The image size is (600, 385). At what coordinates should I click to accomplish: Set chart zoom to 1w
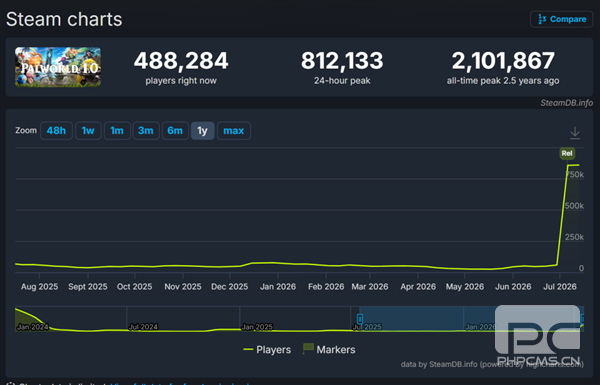pos(88,131)
